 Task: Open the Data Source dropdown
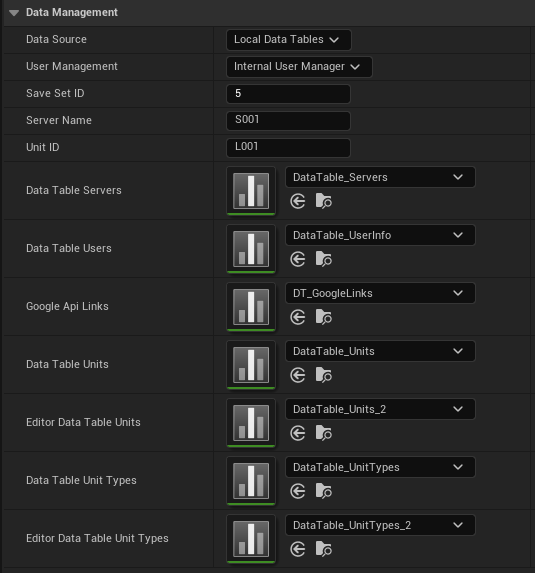(289, 39)
